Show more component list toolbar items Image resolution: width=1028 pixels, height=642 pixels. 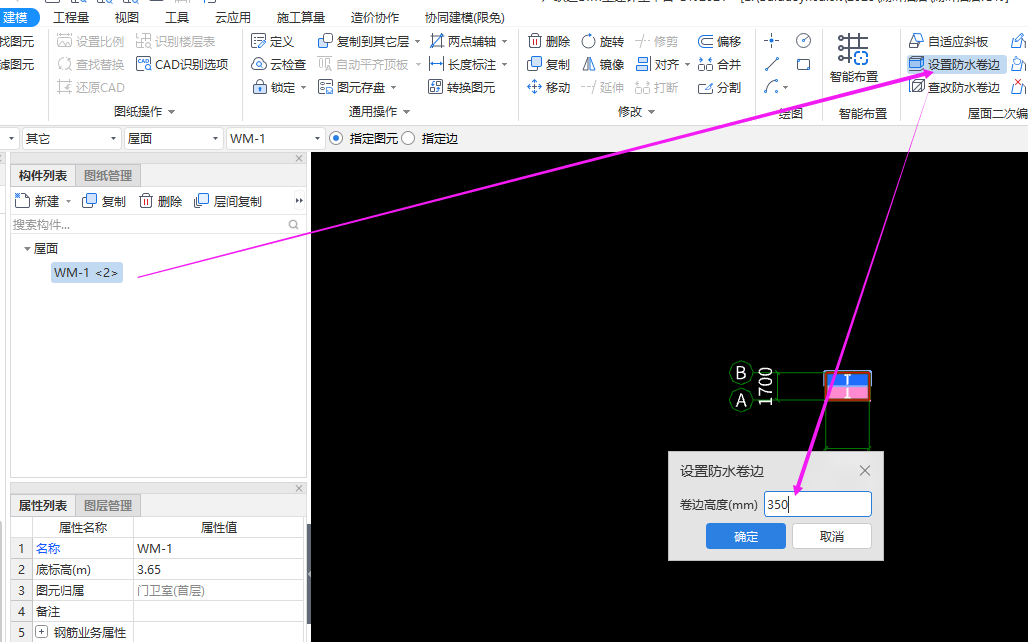[299, 201]
